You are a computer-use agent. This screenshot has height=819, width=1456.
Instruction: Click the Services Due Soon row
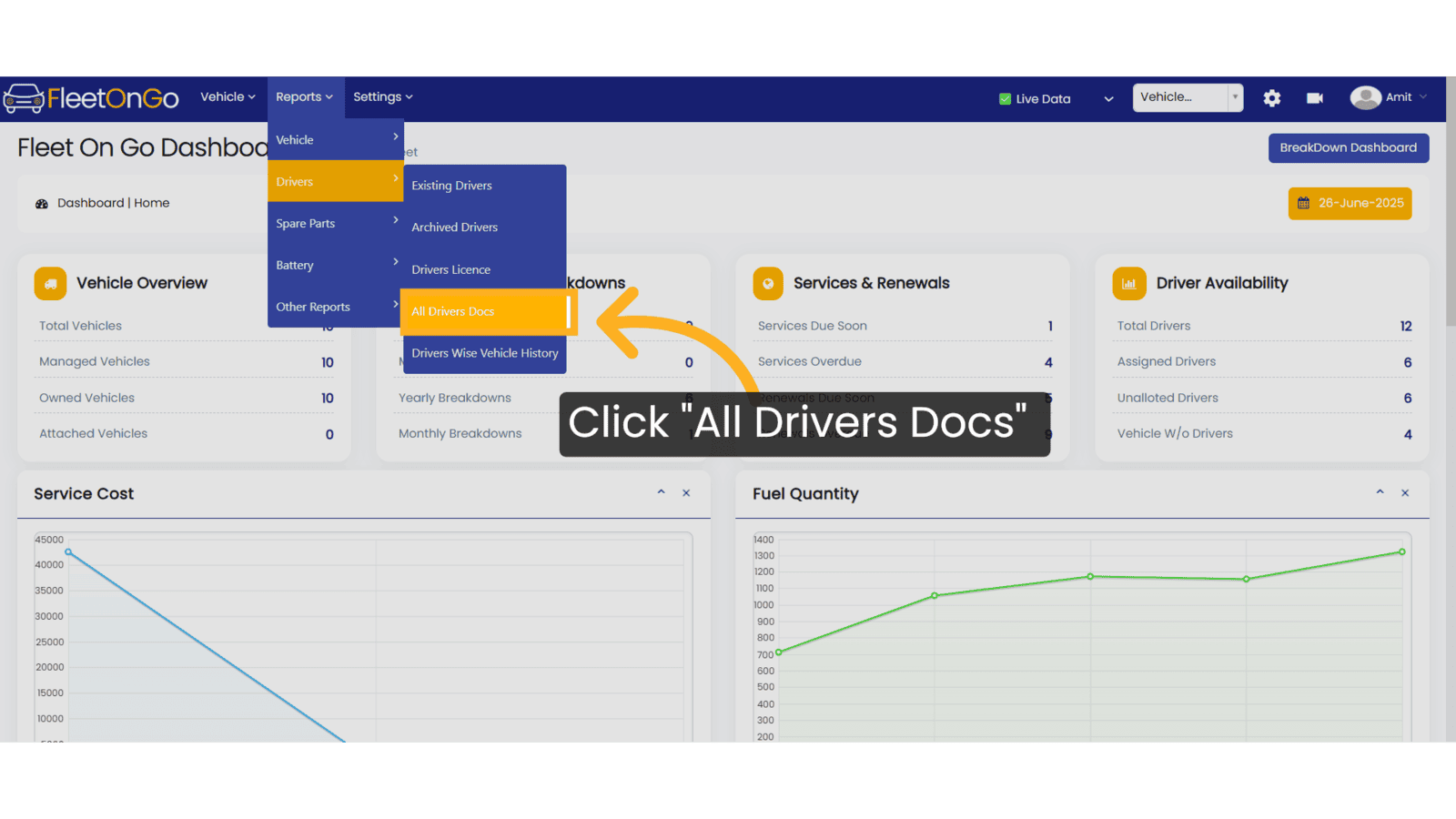click(x=905, y=326)
